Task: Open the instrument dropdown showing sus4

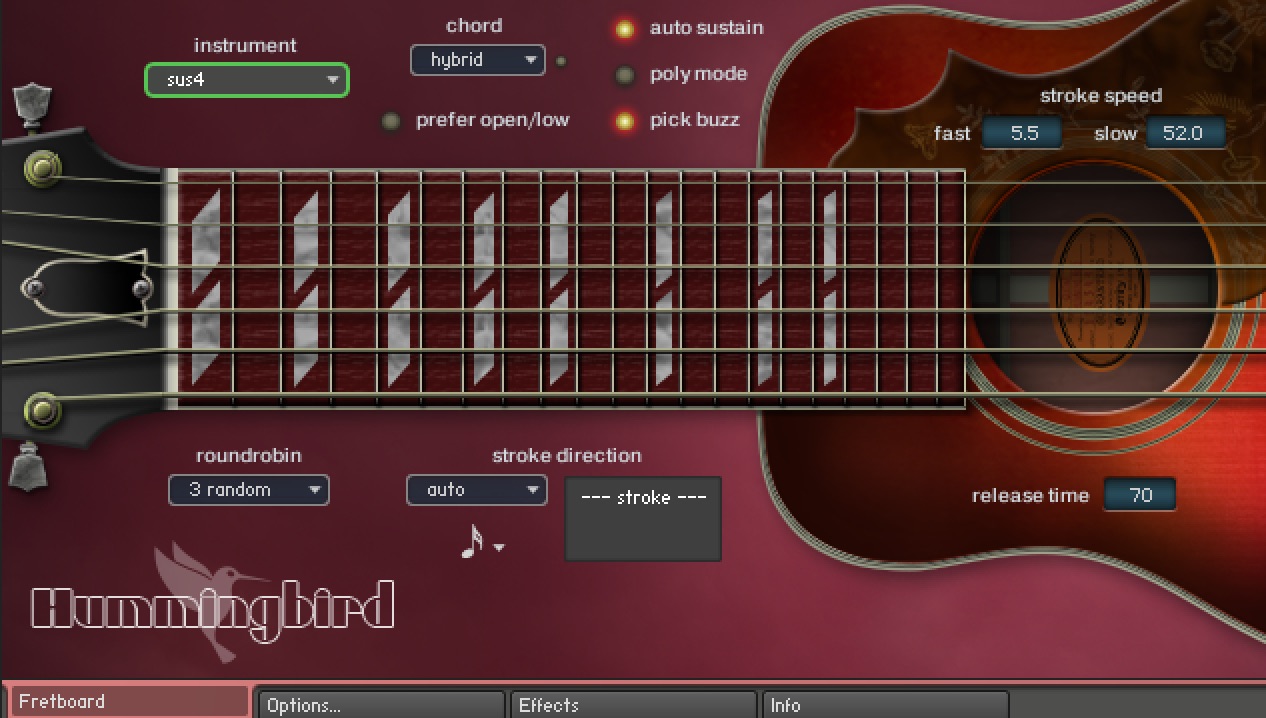Action: pos(247,80)
